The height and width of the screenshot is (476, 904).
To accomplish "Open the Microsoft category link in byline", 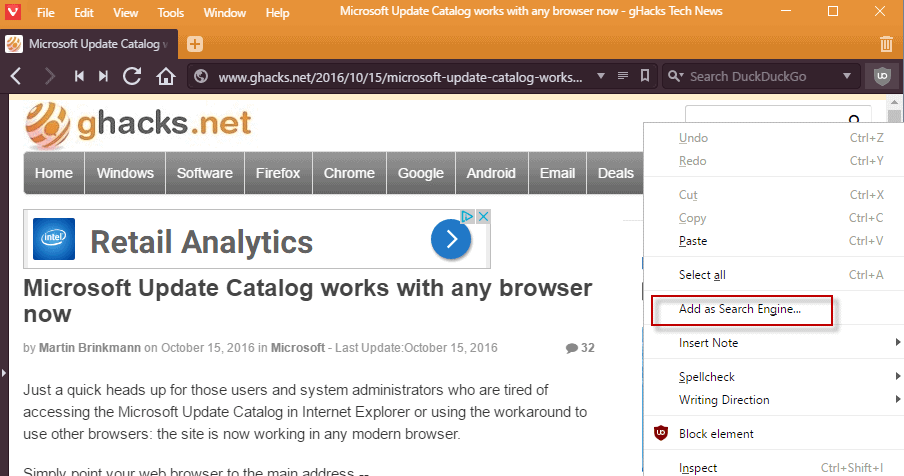I will (x=298, y=347).
